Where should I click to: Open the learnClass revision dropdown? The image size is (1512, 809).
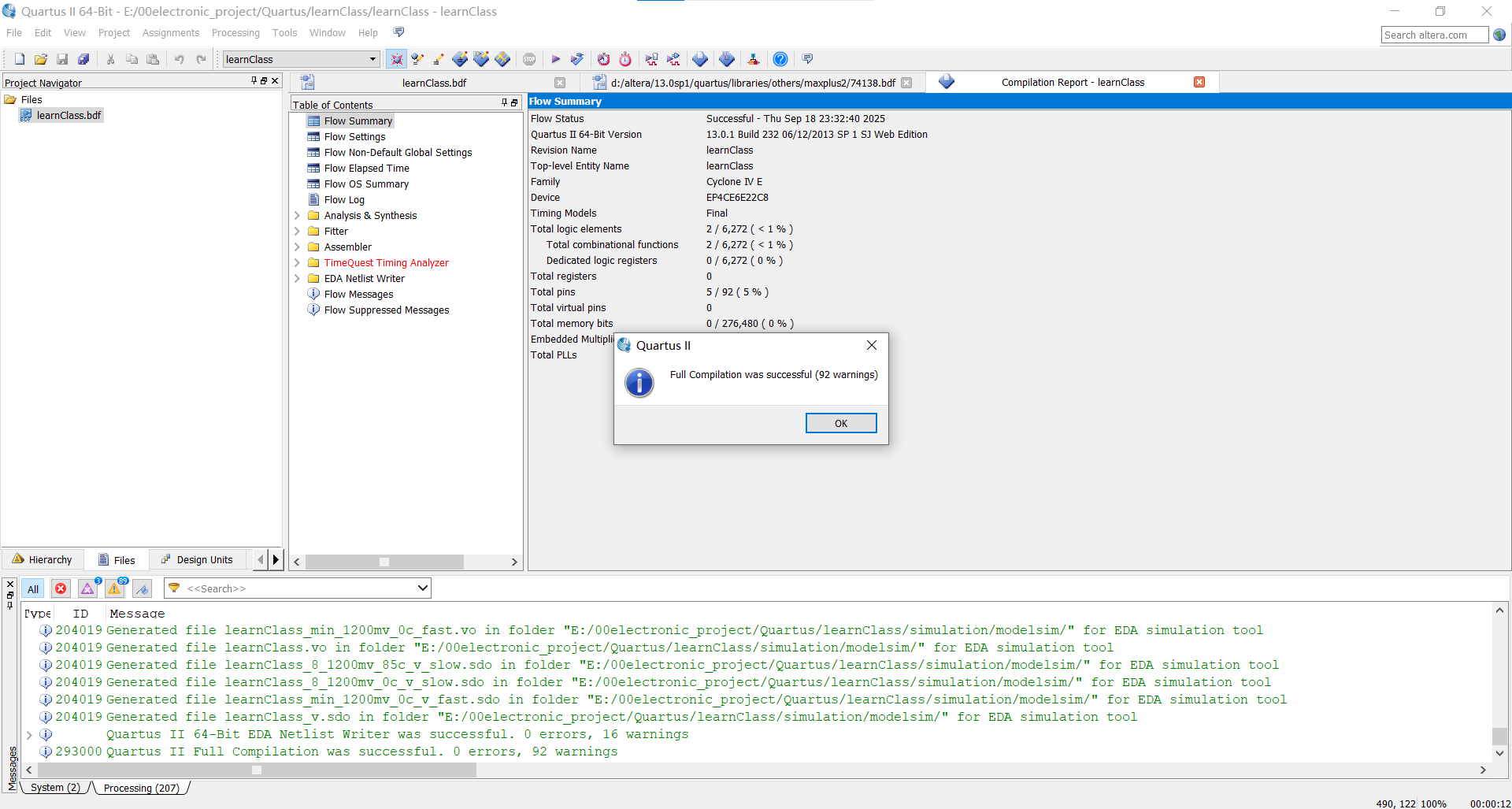(x=372, y=59)
